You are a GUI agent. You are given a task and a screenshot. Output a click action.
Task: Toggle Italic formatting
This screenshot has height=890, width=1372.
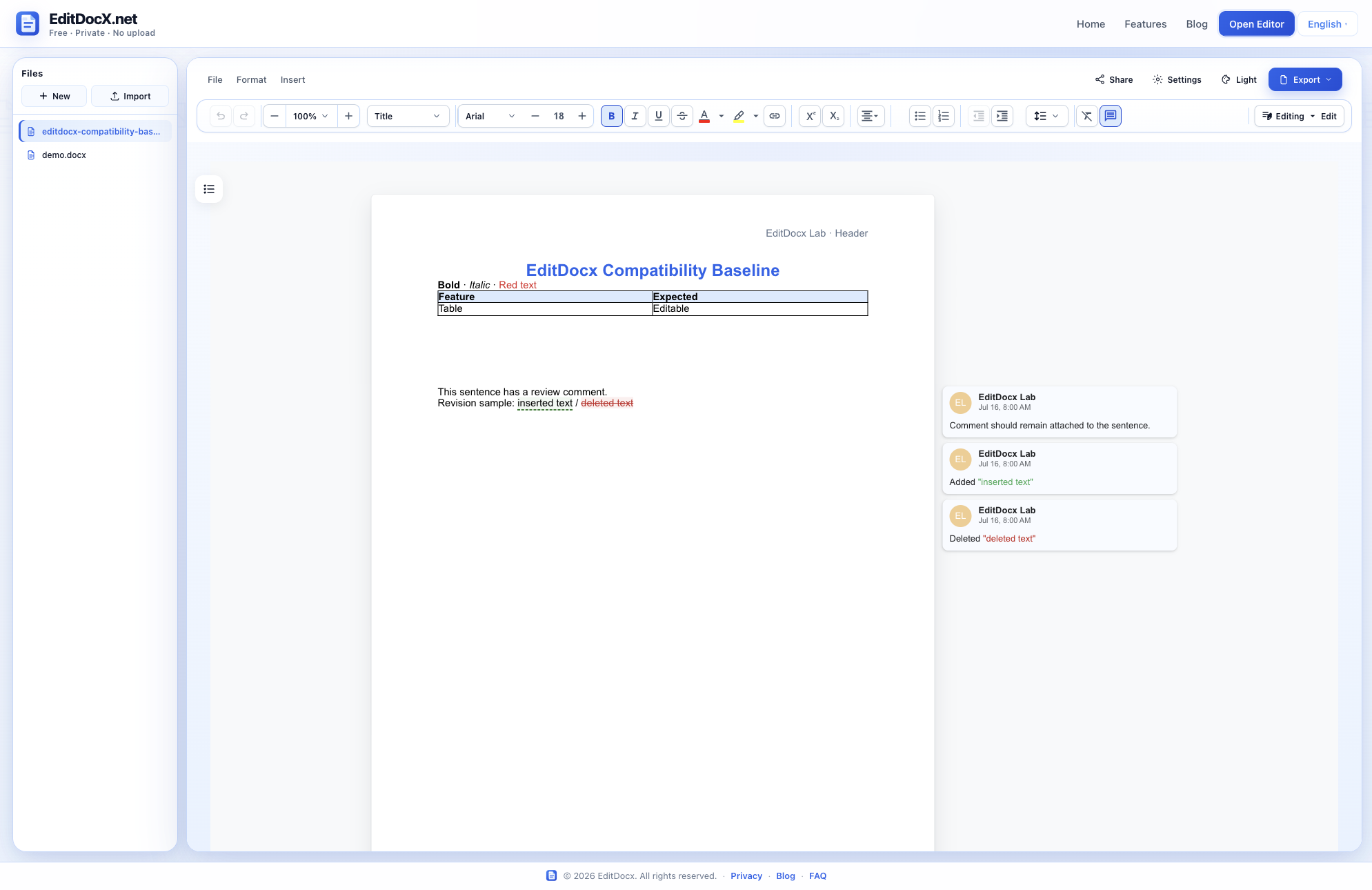(x=635, y=116)
